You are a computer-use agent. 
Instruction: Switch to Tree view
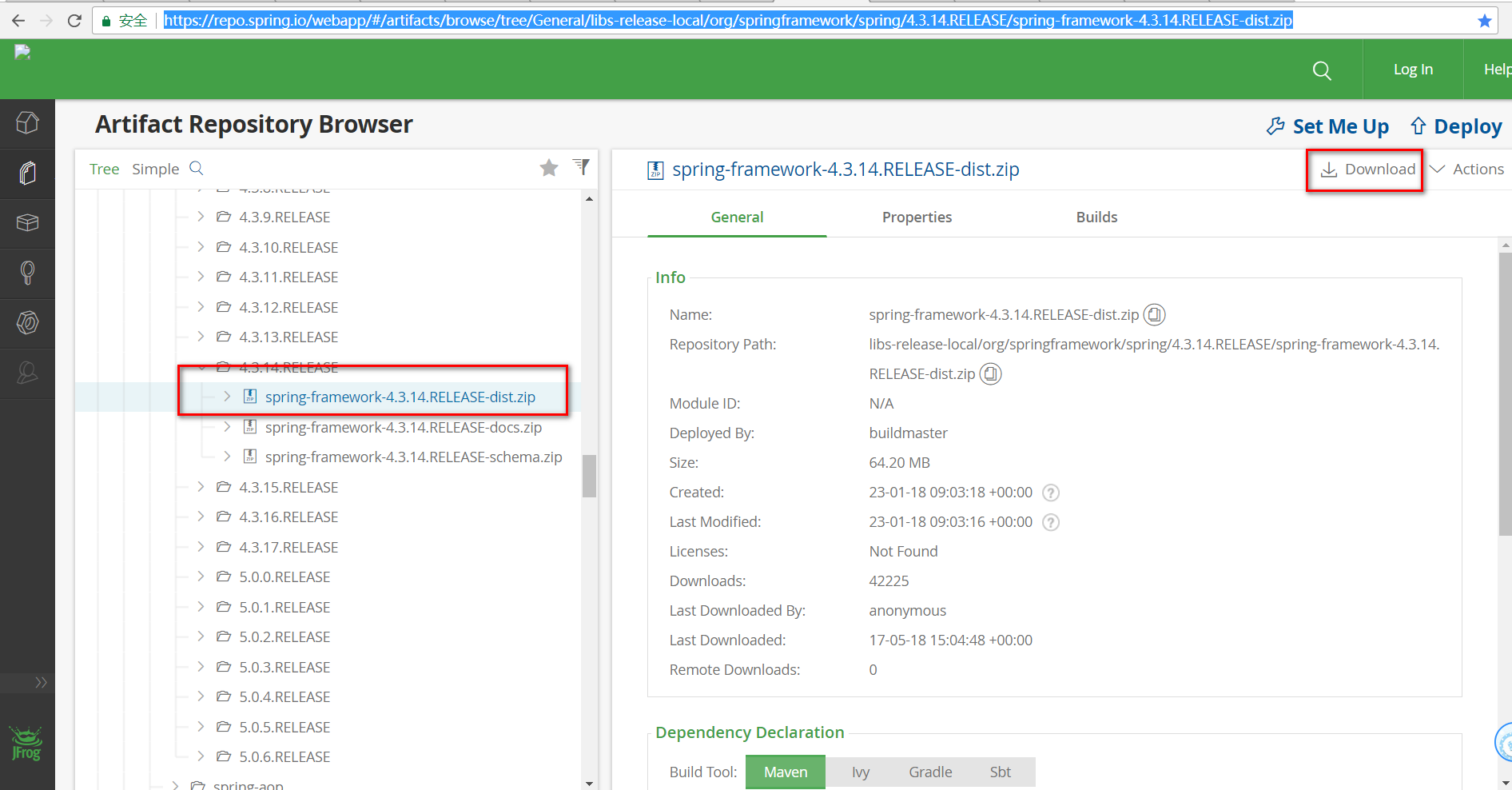tap(104, 169)
